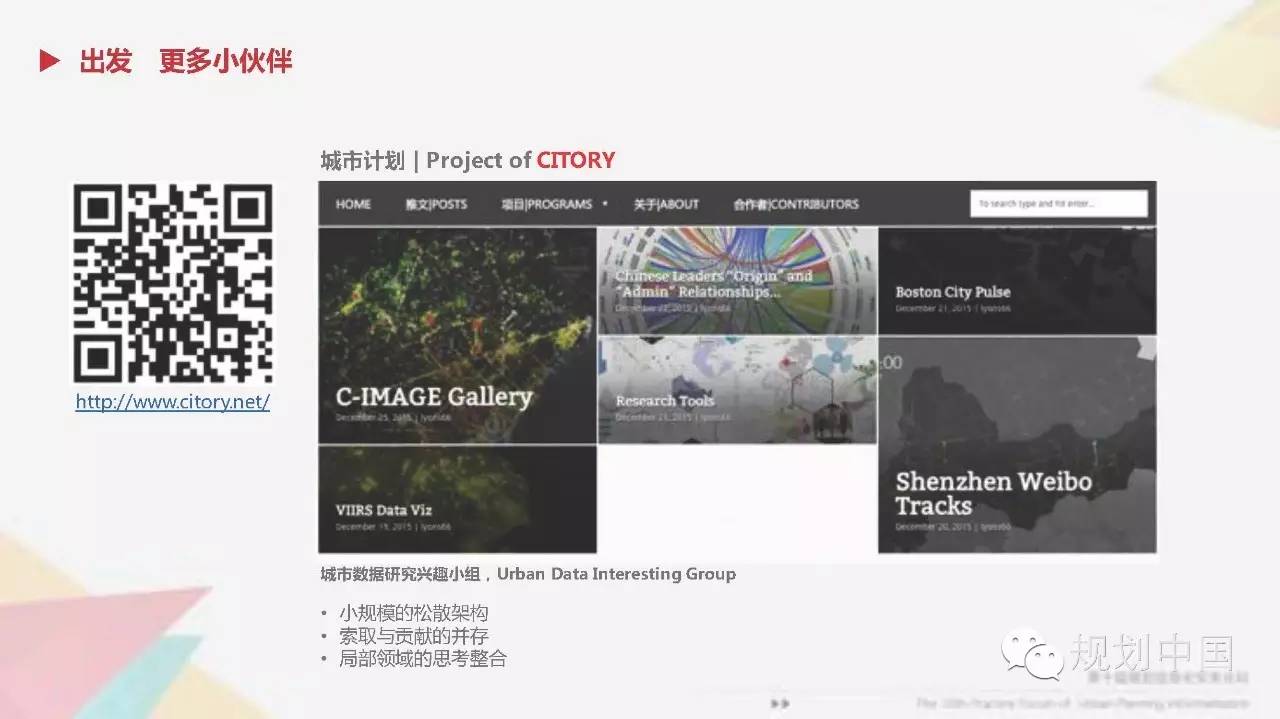The height and width of the screenshot is (719, 1280).
Task: Click the slide title 出发 更多小伙伴
Action: (x=186, y=61)
